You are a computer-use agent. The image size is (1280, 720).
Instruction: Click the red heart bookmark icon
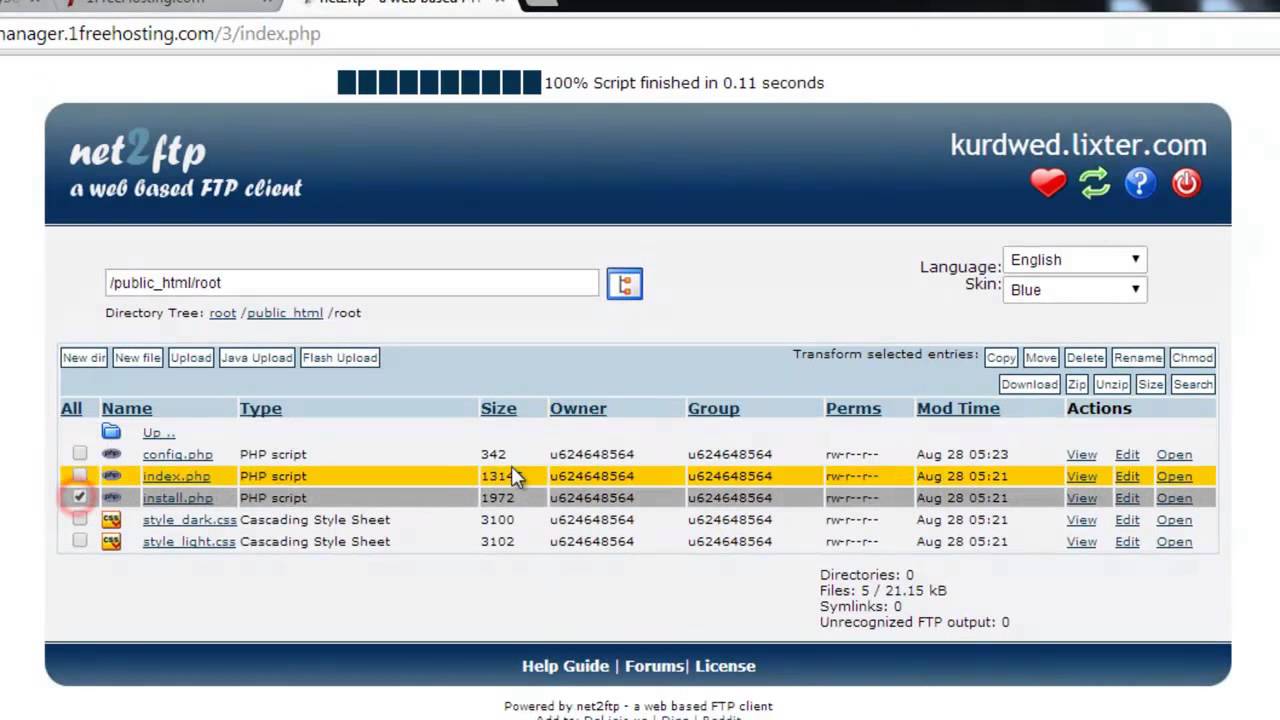1048,183
